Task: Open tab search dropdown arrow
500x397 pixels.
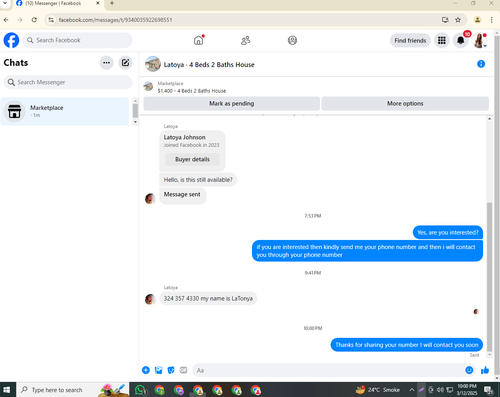Action: pos(5,3)
